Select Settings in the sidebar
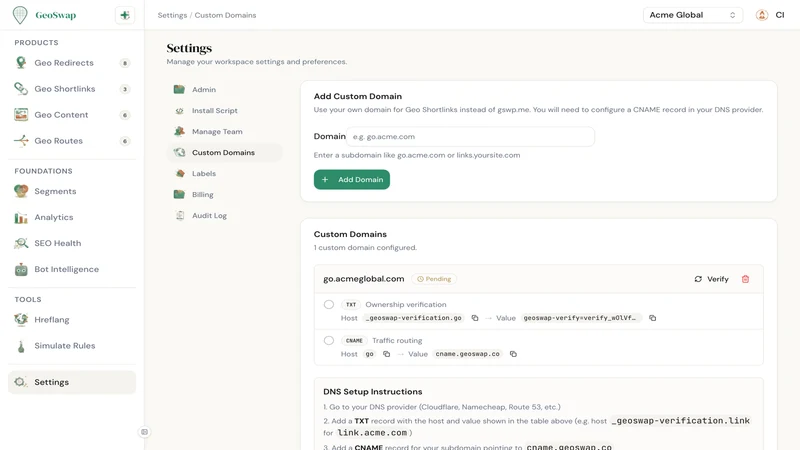Image resolution: width=800 pixels, height=450 pixels. pyautogui.click(x=72, y=382)
